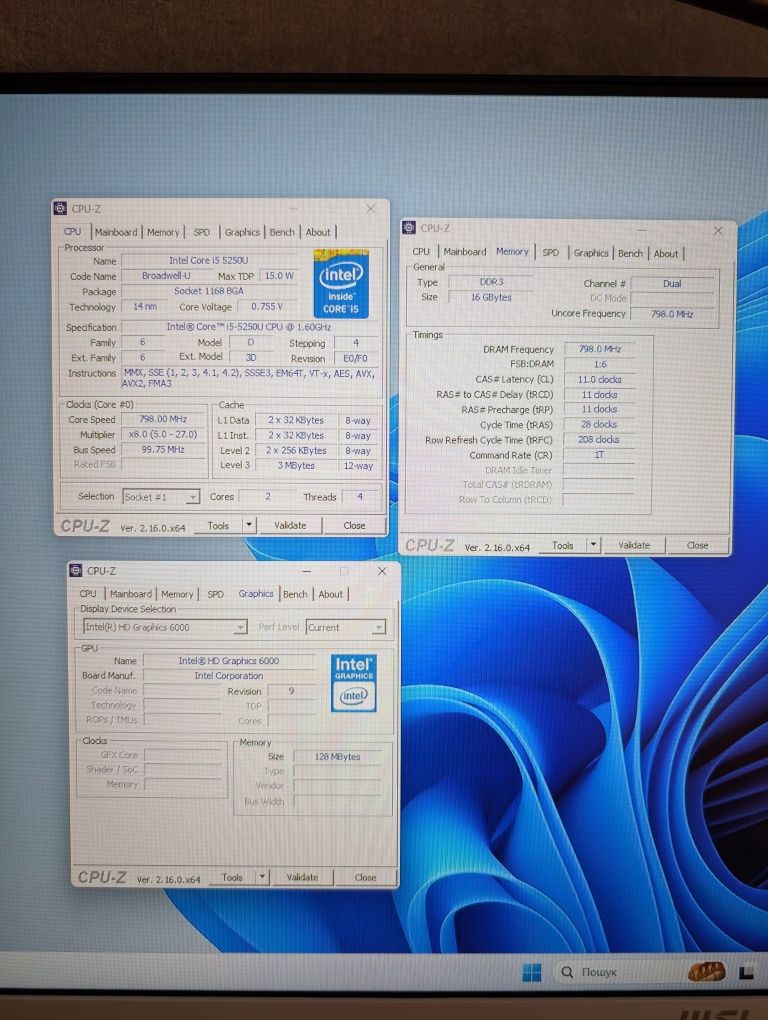The height and width of the screenshot is (1020, 768).
Task: Open Graphics tab in the Memory window
Action: [590, 252]
